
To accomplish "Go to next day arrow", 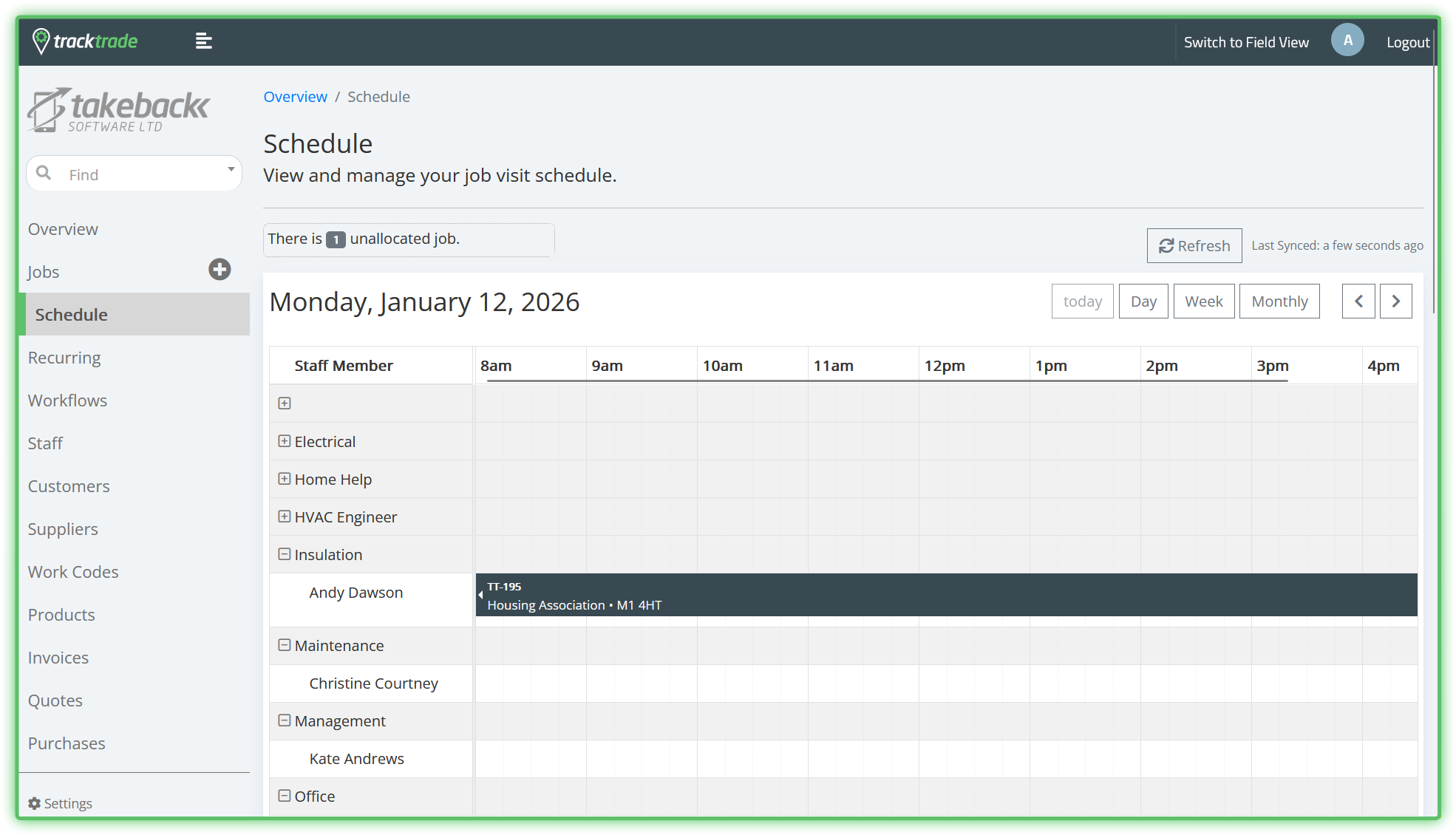I will tap(1395, 301).
